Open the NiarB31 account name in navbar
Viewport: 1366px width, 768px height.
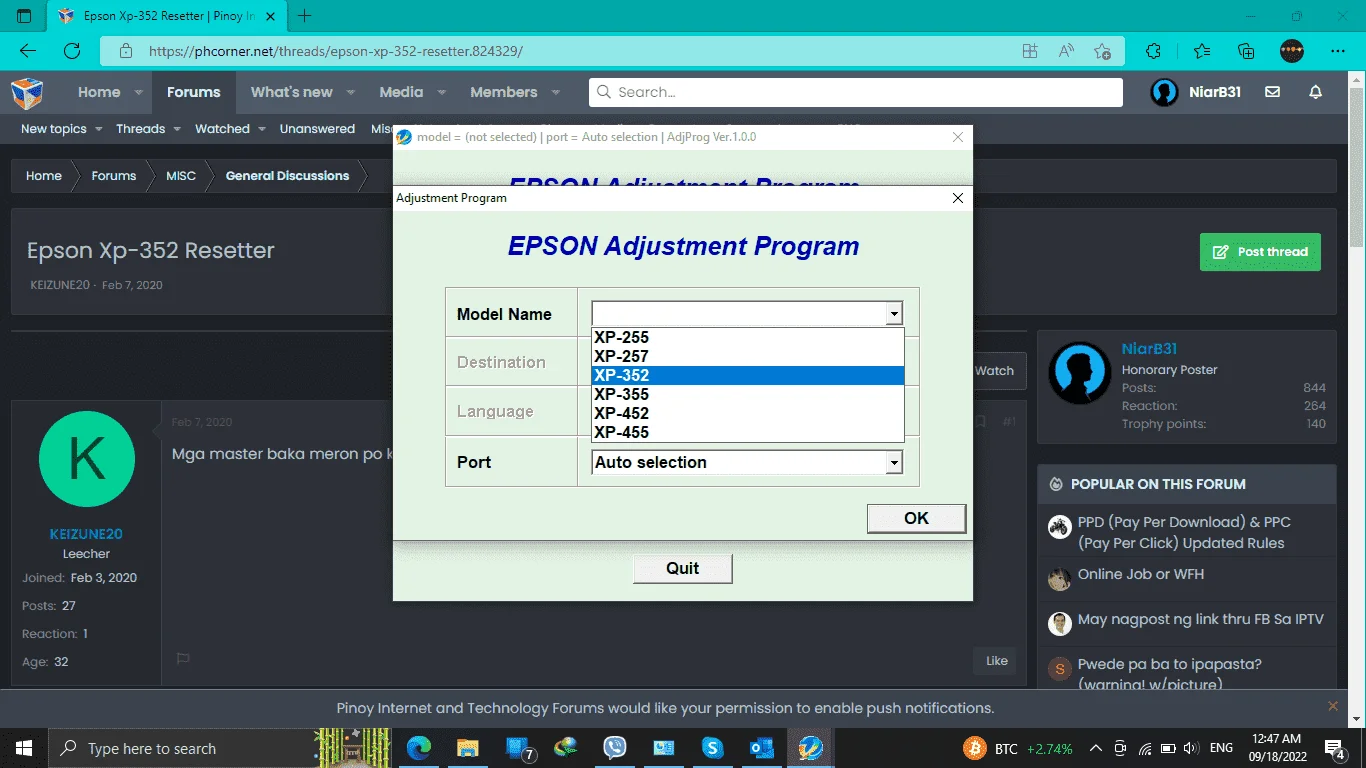coord(1215,92)
